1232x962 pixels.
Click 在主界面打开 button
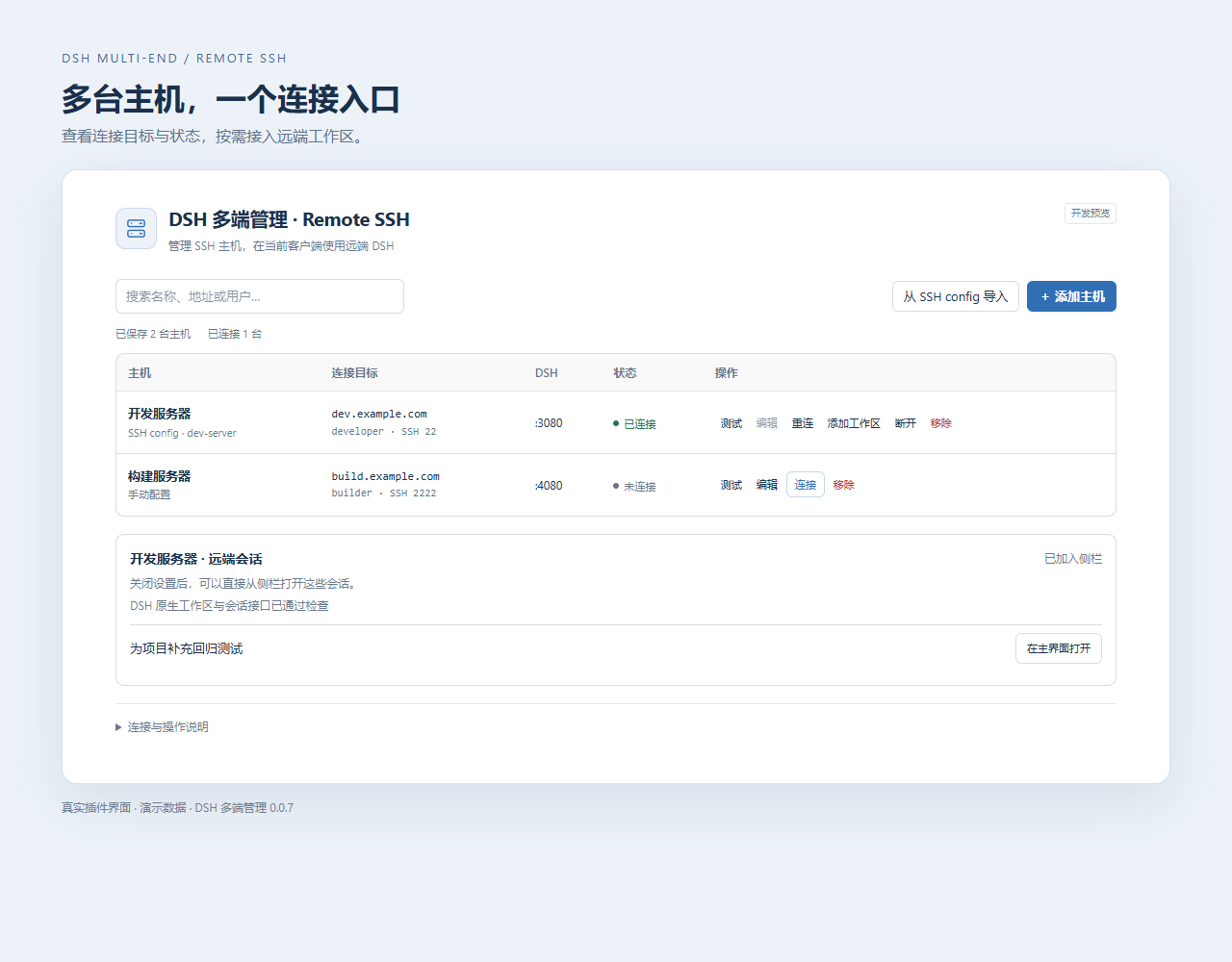click(x=1059, y=648)
